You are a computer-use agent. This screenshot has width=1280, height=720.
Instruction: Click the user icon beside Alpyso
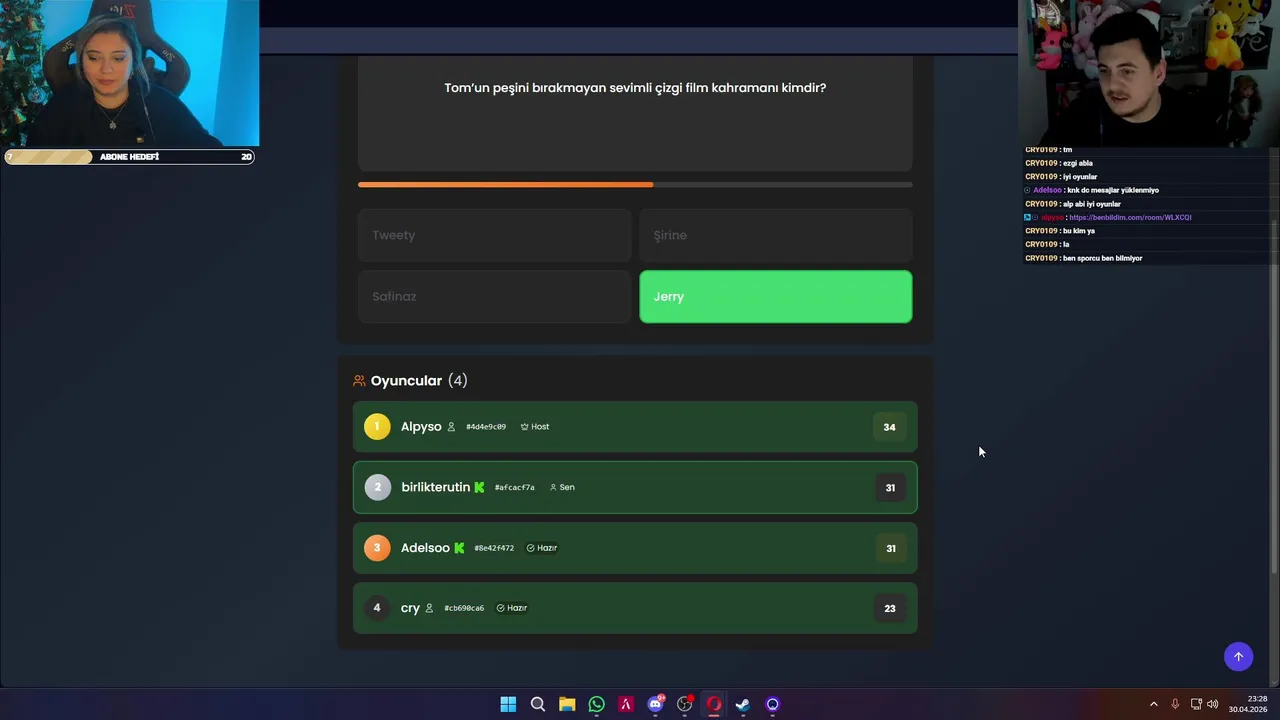451,427
